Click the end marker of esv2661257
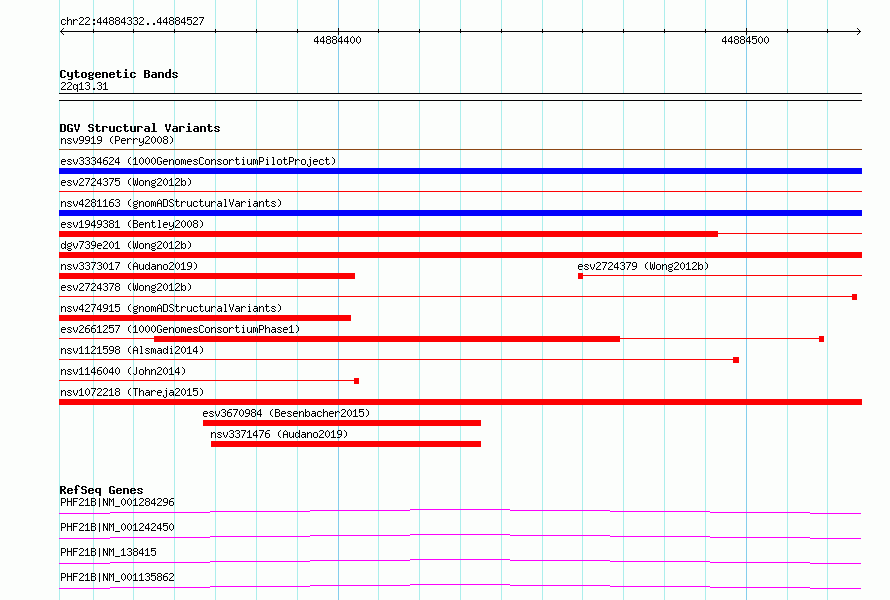This screenshot has width=890, height=600. [821, 339]
